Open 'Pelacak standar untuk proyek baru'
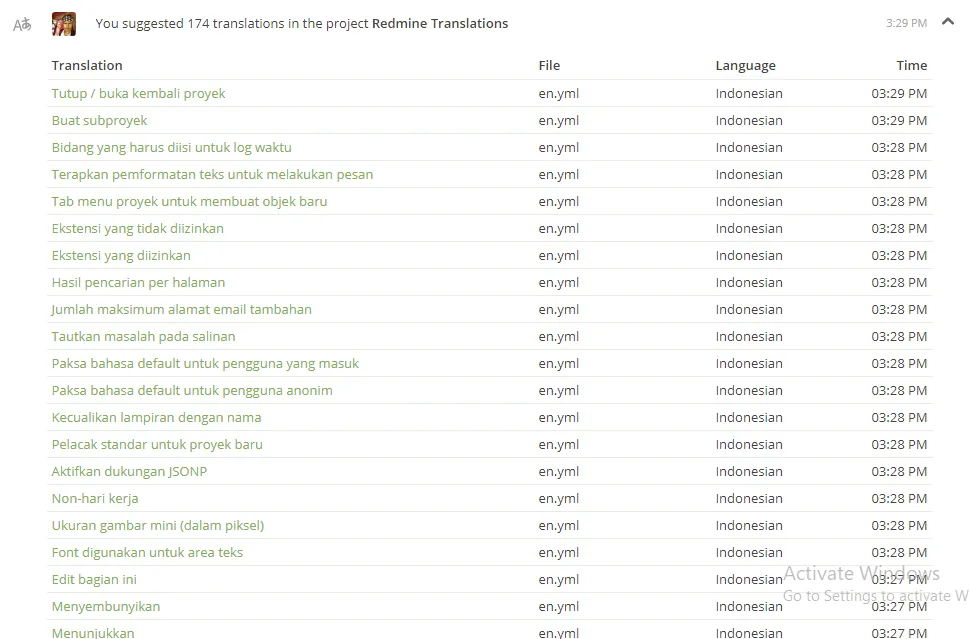Screen dimensions: 970x639 157,445
